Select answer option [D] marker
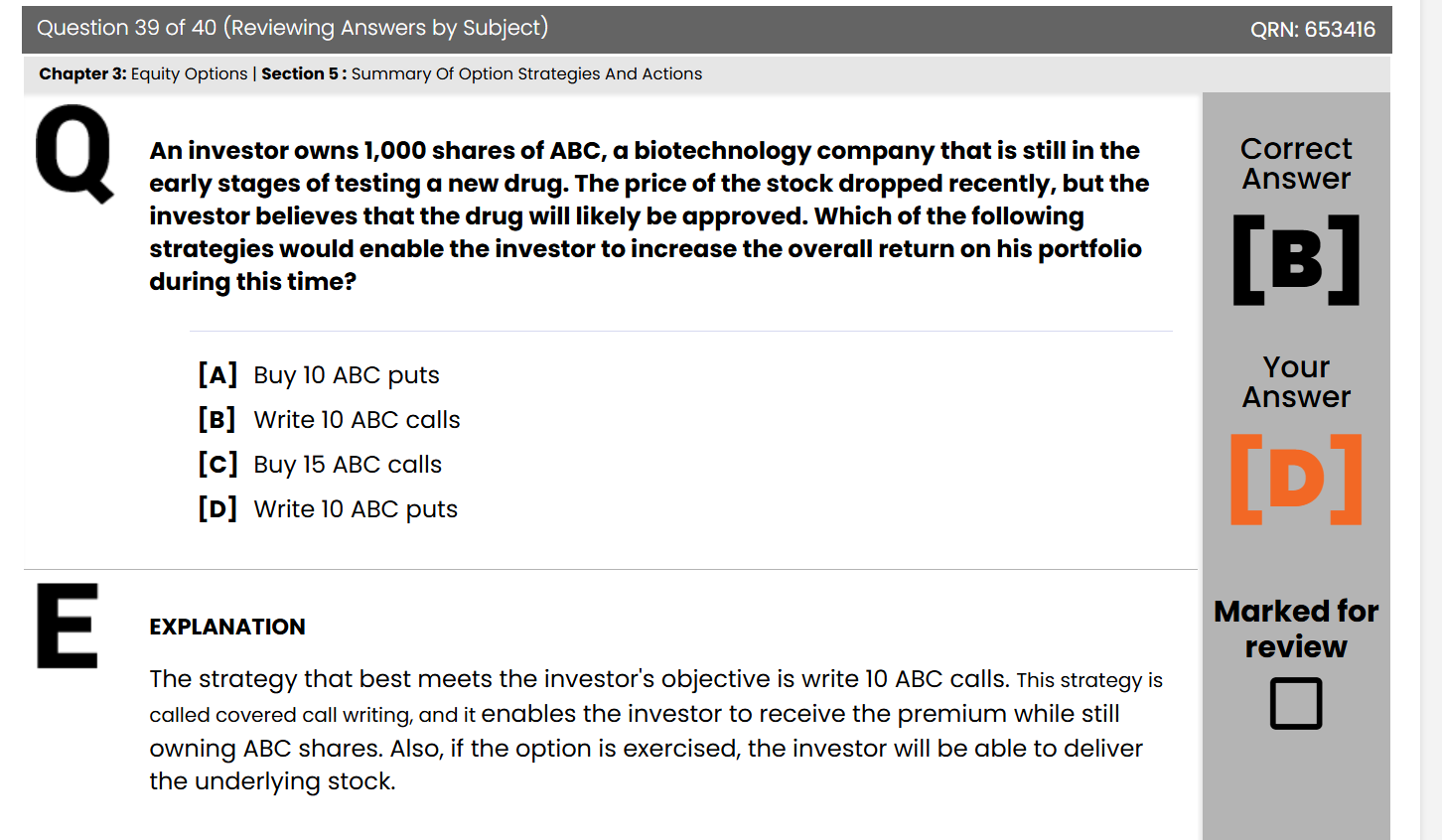1442x840 pixels. [217, 508]
